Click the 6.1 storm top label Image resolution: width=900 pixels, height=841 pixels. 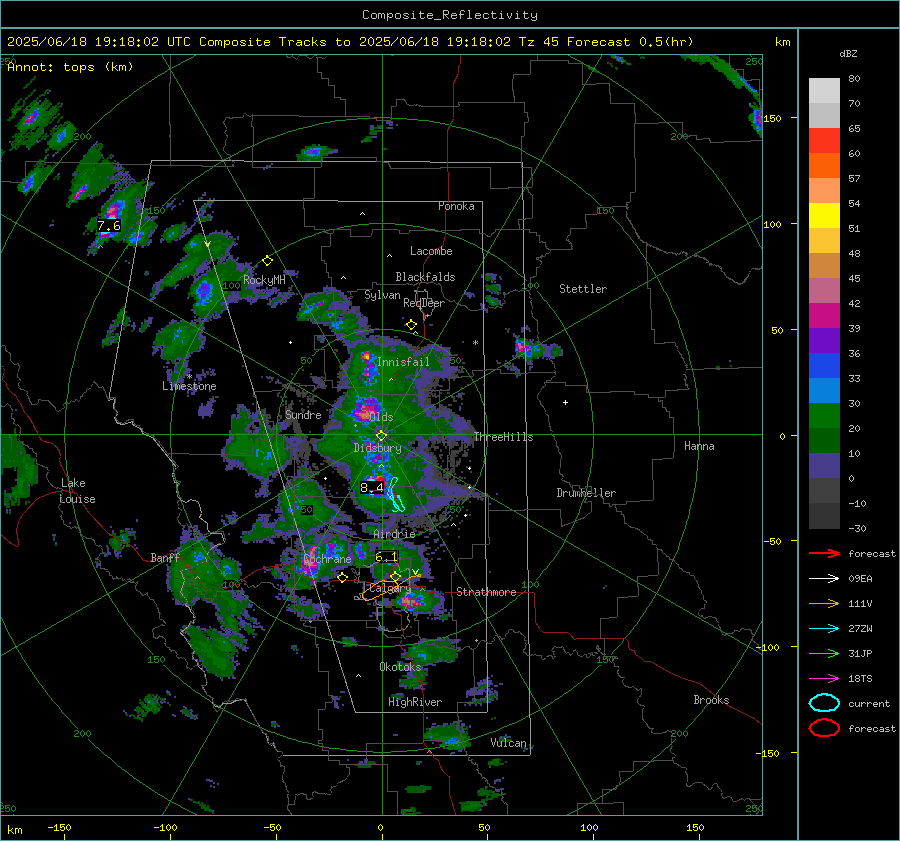pyautogui.click(x=386, y=557)
